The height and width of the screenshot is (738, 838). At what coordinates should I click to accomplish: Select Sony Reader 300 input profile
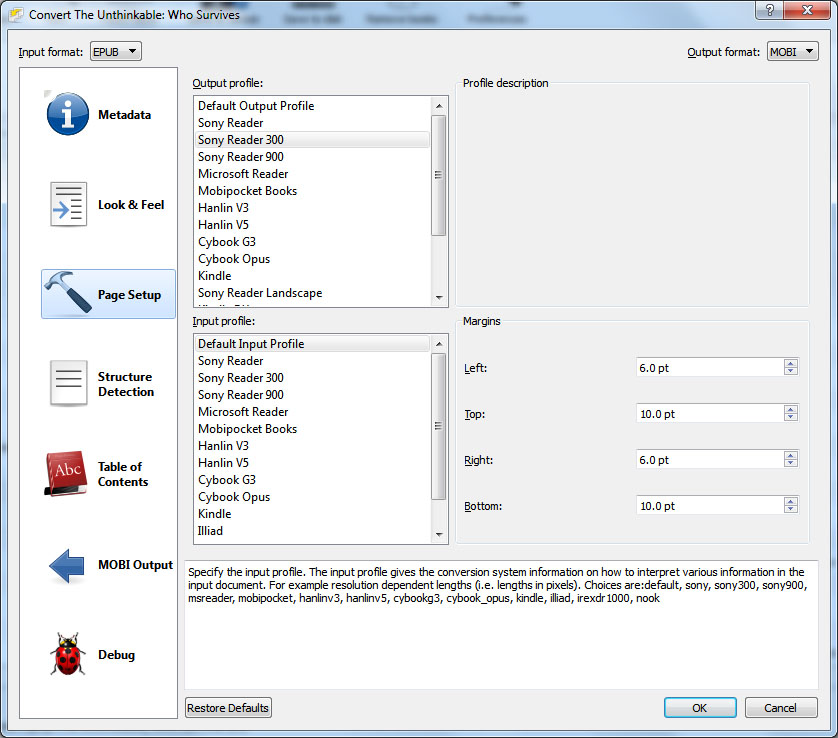coord(312,378)
